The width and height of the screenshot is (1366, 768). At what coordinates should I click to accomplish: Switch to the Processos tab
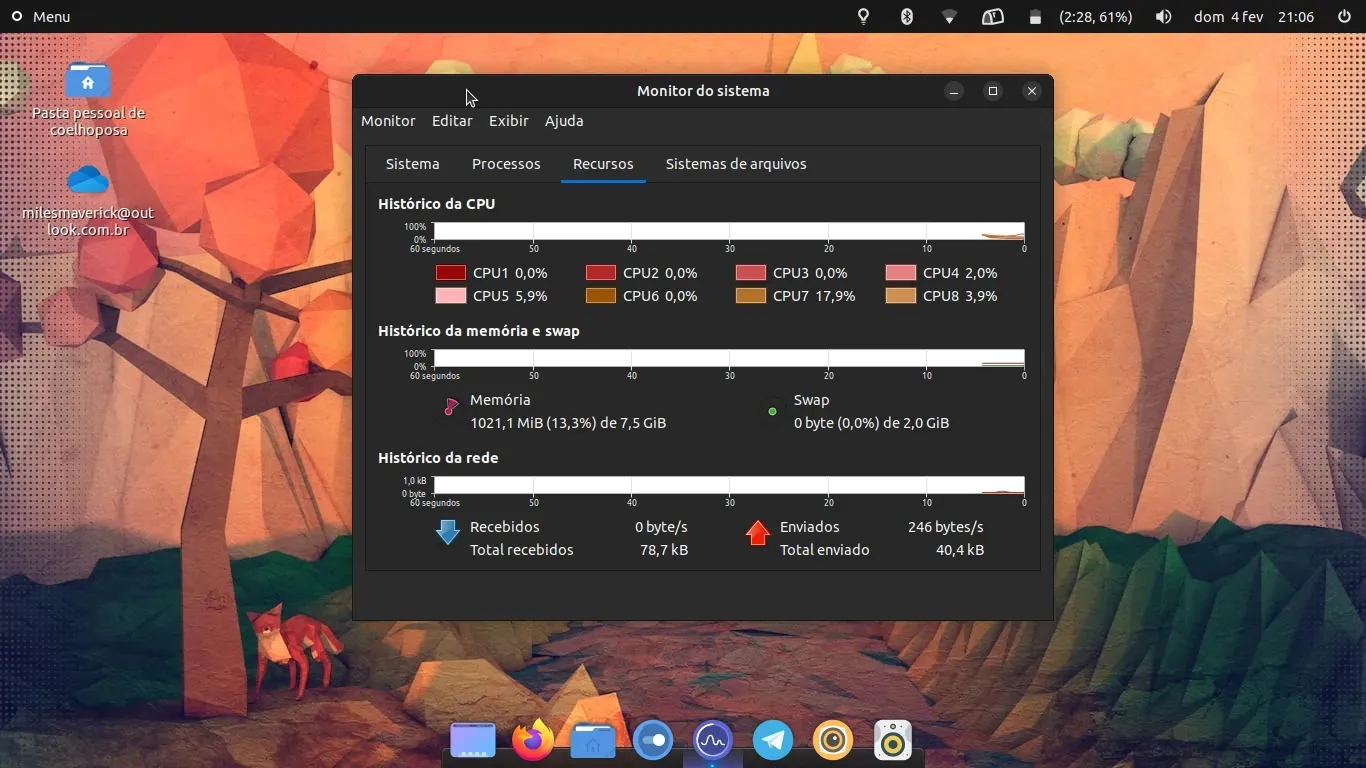coord(506,164)
